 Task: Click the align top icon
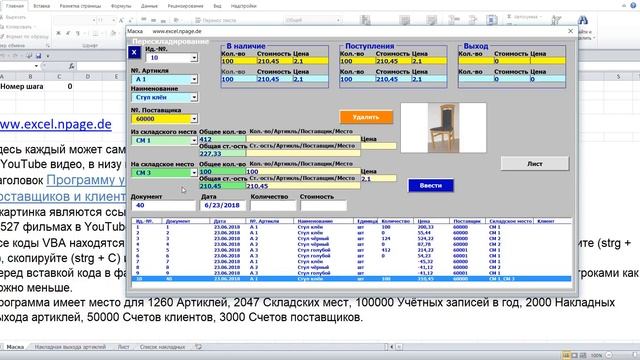[x=144, y=20]
